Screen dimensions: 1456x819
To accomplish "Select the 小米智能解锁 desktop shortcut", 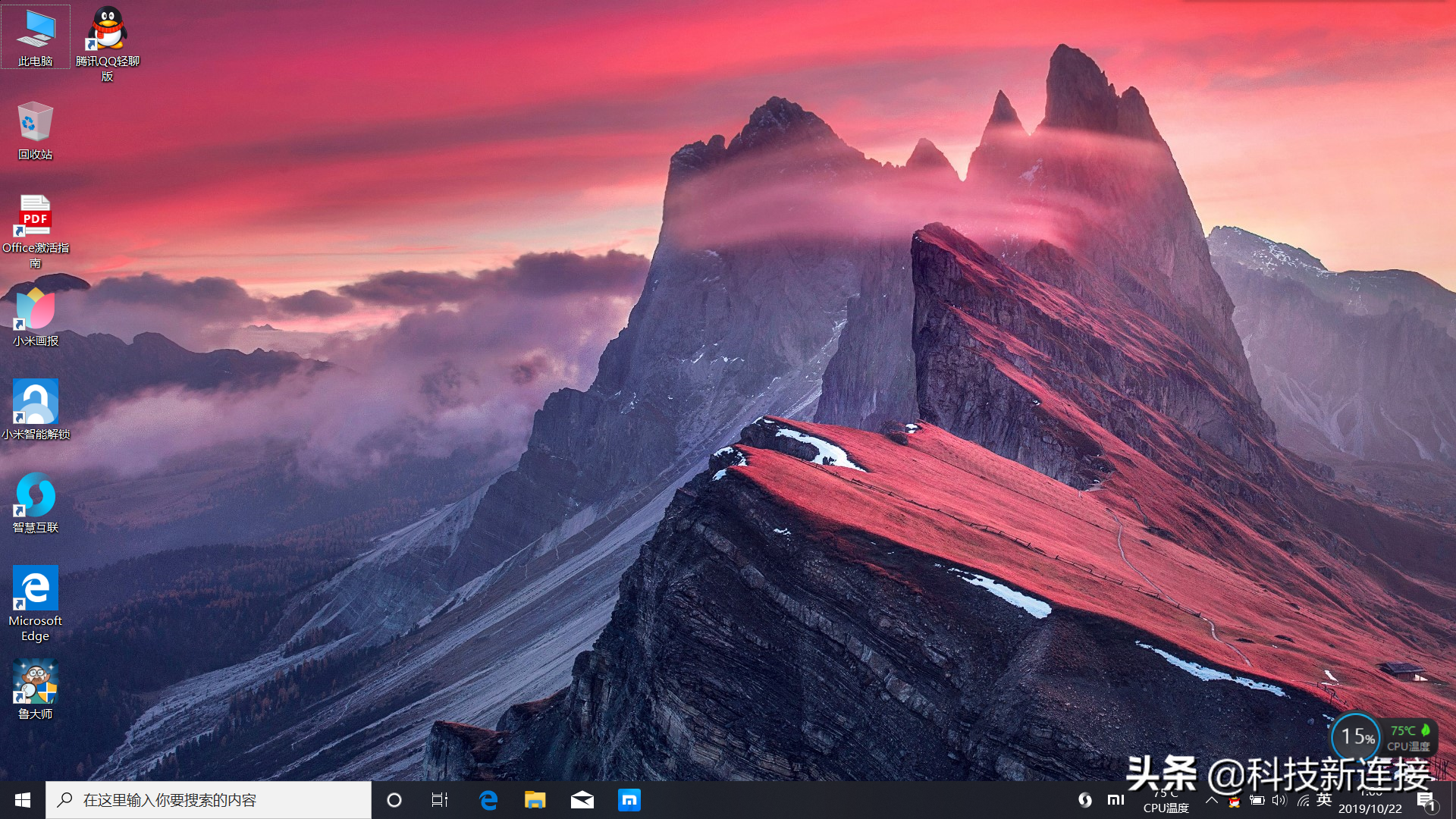I will coord(36,410).
